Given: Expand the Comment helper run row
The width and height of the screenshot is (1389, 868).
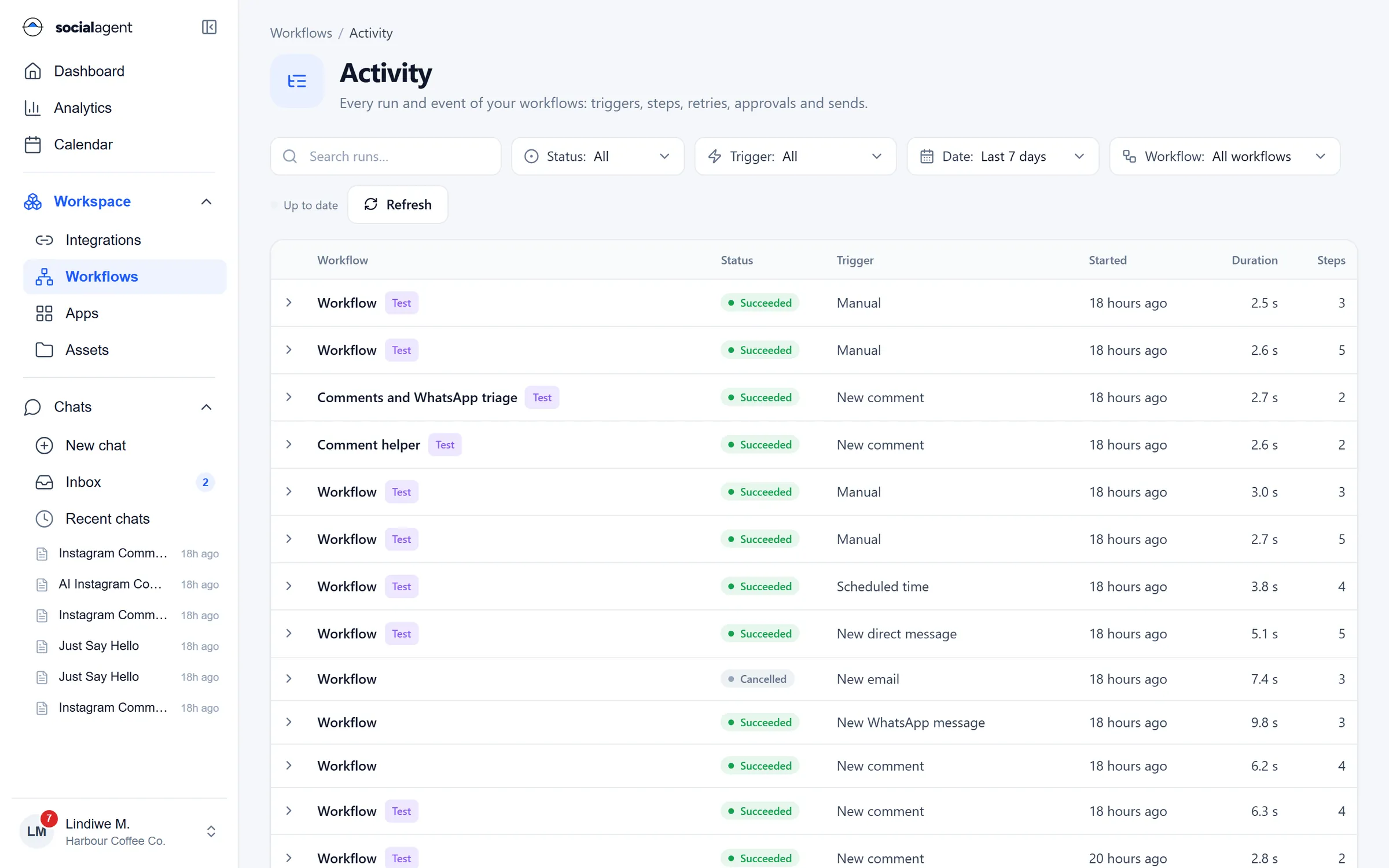Looking at the screenshot, I should tap(288, 444).
